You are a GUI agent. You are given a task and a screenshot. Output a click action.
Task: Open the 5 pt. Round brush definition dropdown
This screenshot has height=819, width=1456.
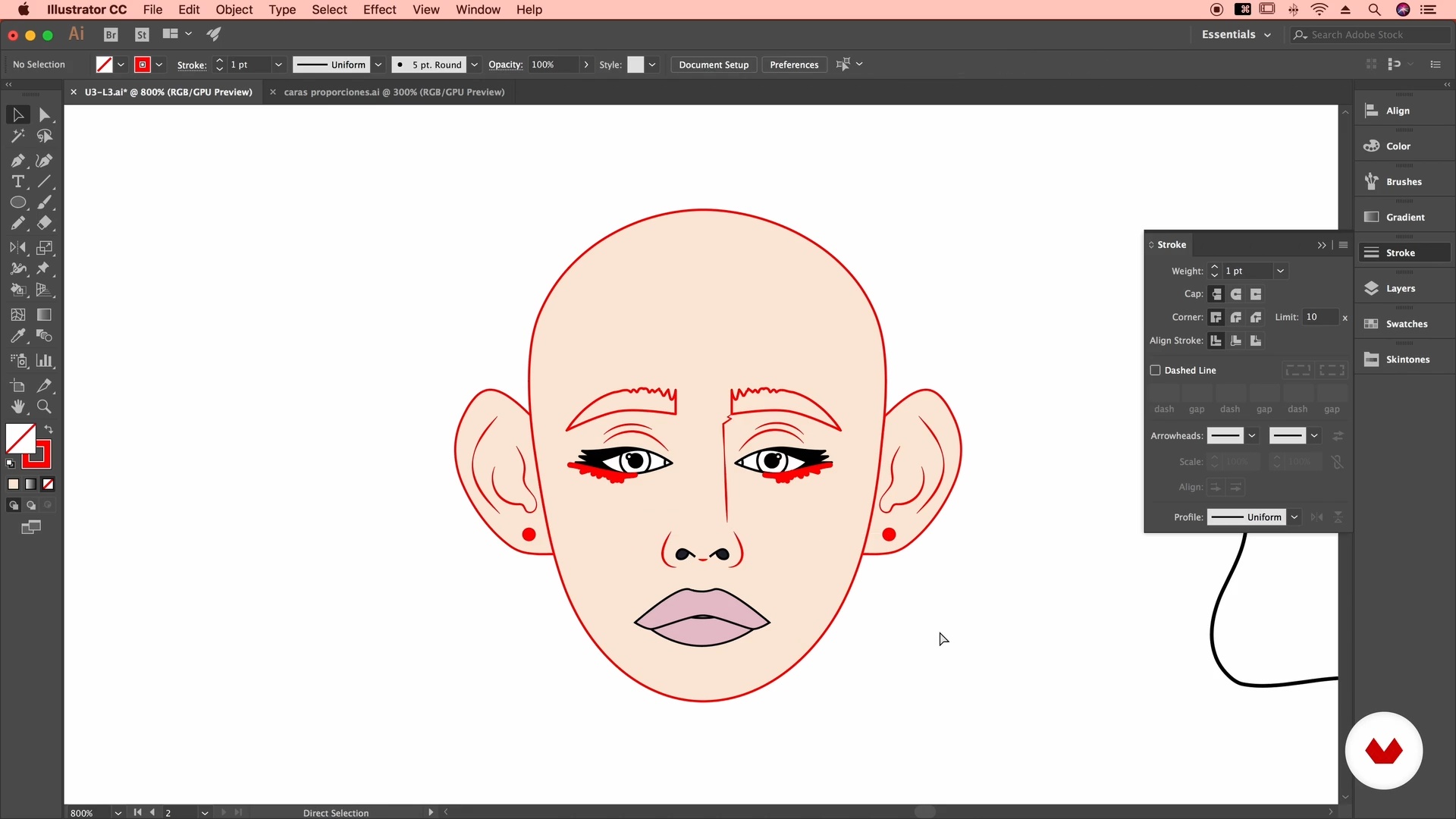pyautogui.click(x=475, y=65)
